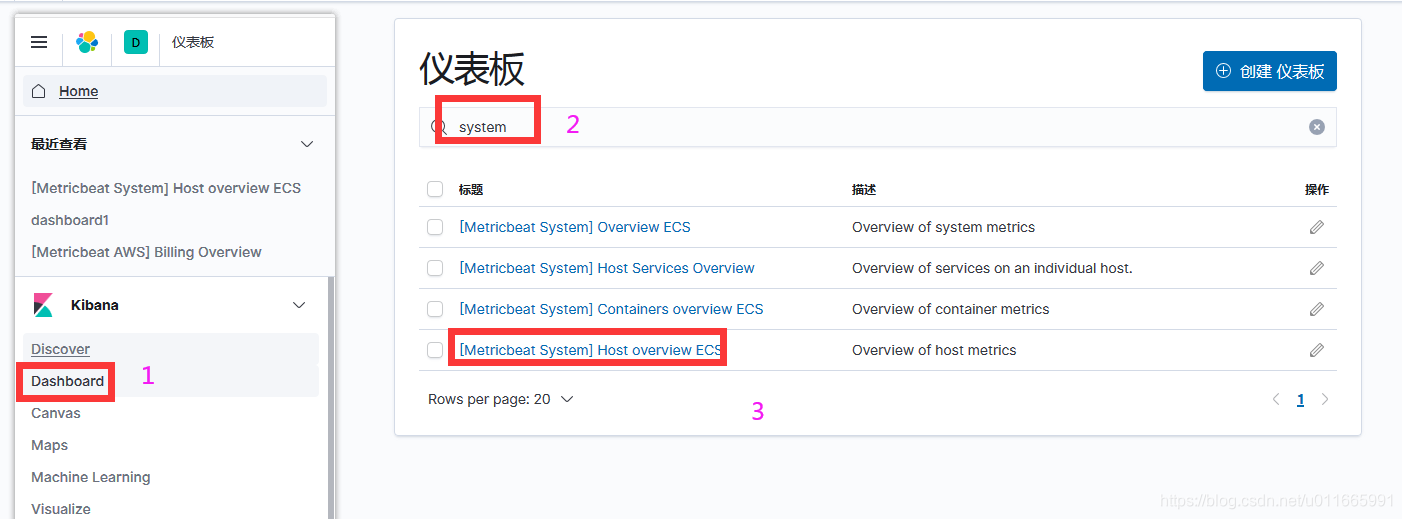1402x519 pixels.
Task: Open the Rows per page dropdown
Action: (500, 399)
